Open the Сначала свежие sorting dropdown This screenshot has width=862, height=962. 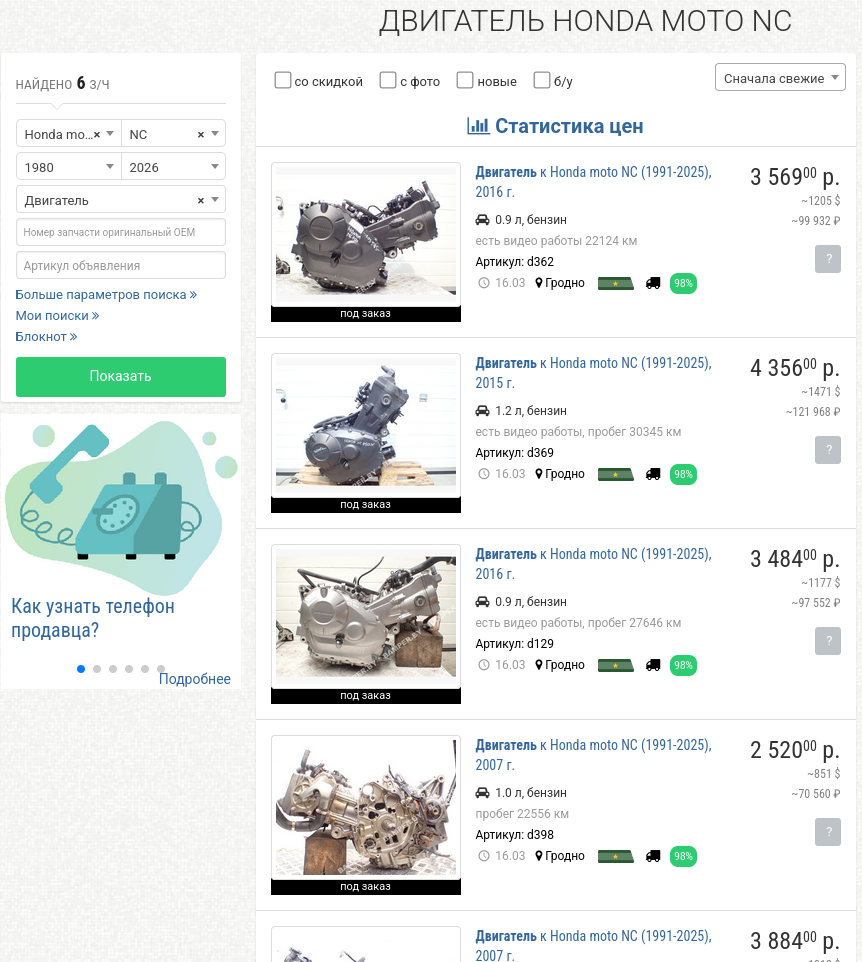pos(780,78)
